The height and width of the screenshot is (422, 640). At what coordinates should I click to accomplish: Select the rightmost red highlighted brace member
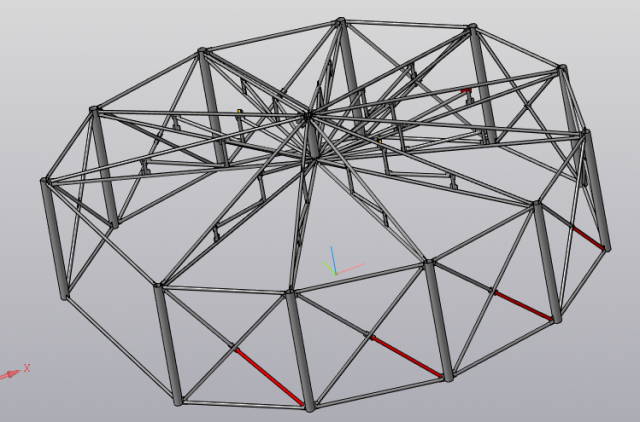tap(588, 239)
